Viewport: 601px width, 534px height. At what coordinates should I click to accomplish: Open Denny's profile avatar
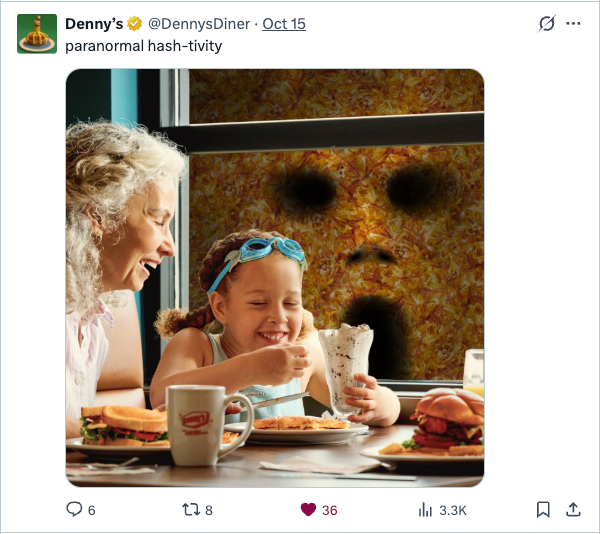coord(37,34)
